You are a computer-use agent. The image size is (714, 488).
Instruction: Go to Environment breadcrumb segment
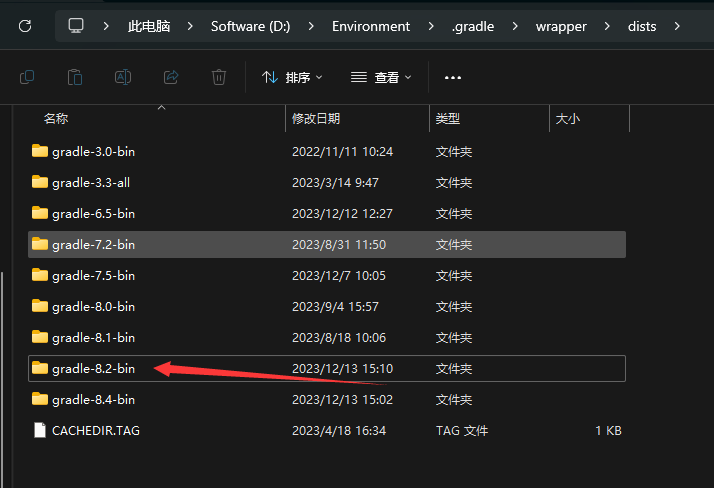[371, 26]
